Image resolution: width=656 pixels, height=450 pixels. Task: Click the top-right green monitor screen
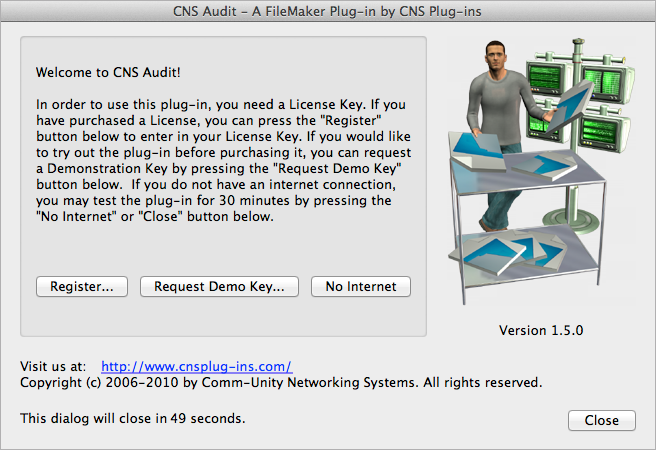coord(602,81)
